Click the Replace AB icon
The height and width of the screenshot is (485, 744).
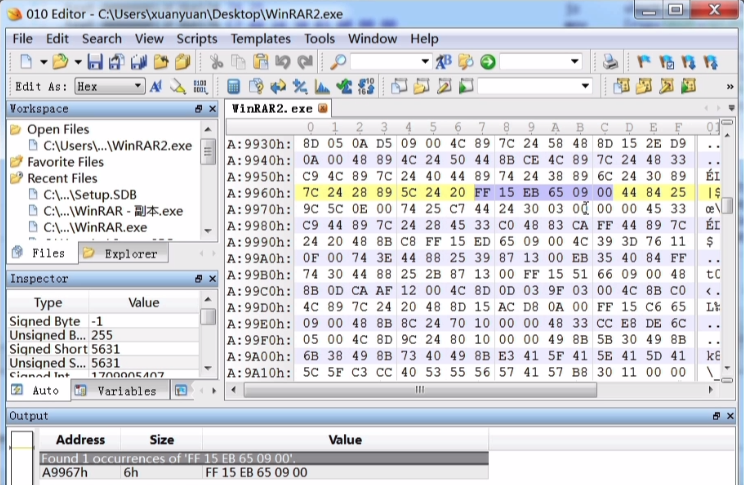(444, 62)
